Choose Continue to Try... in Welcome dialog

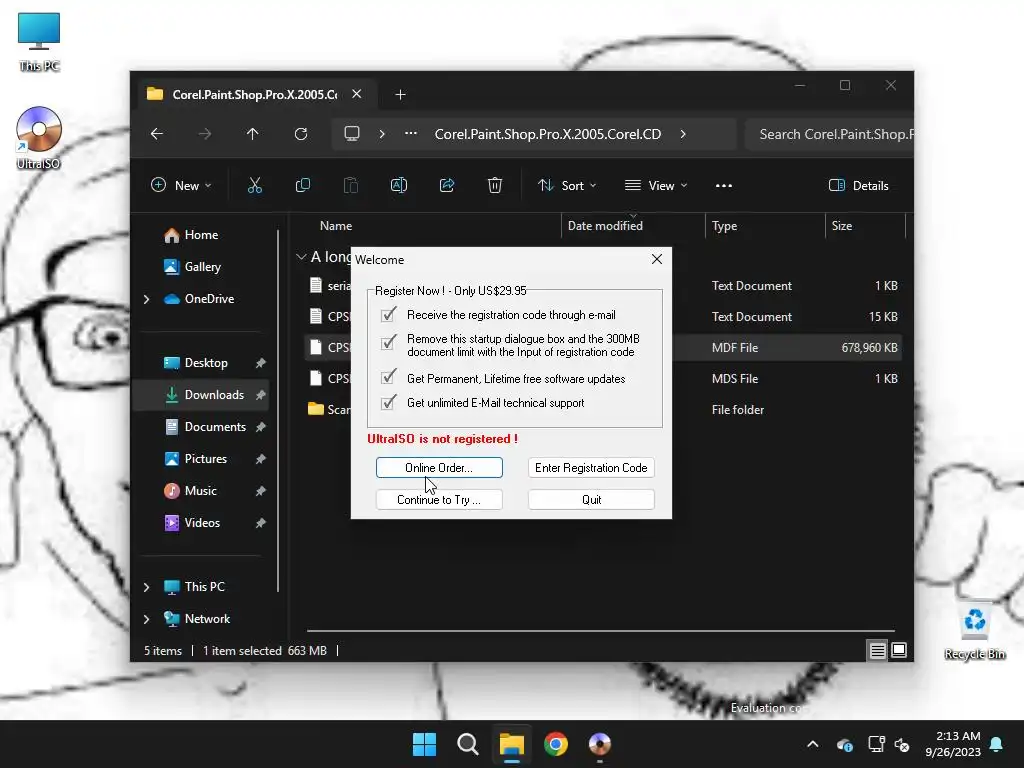(x=439, y=500)
